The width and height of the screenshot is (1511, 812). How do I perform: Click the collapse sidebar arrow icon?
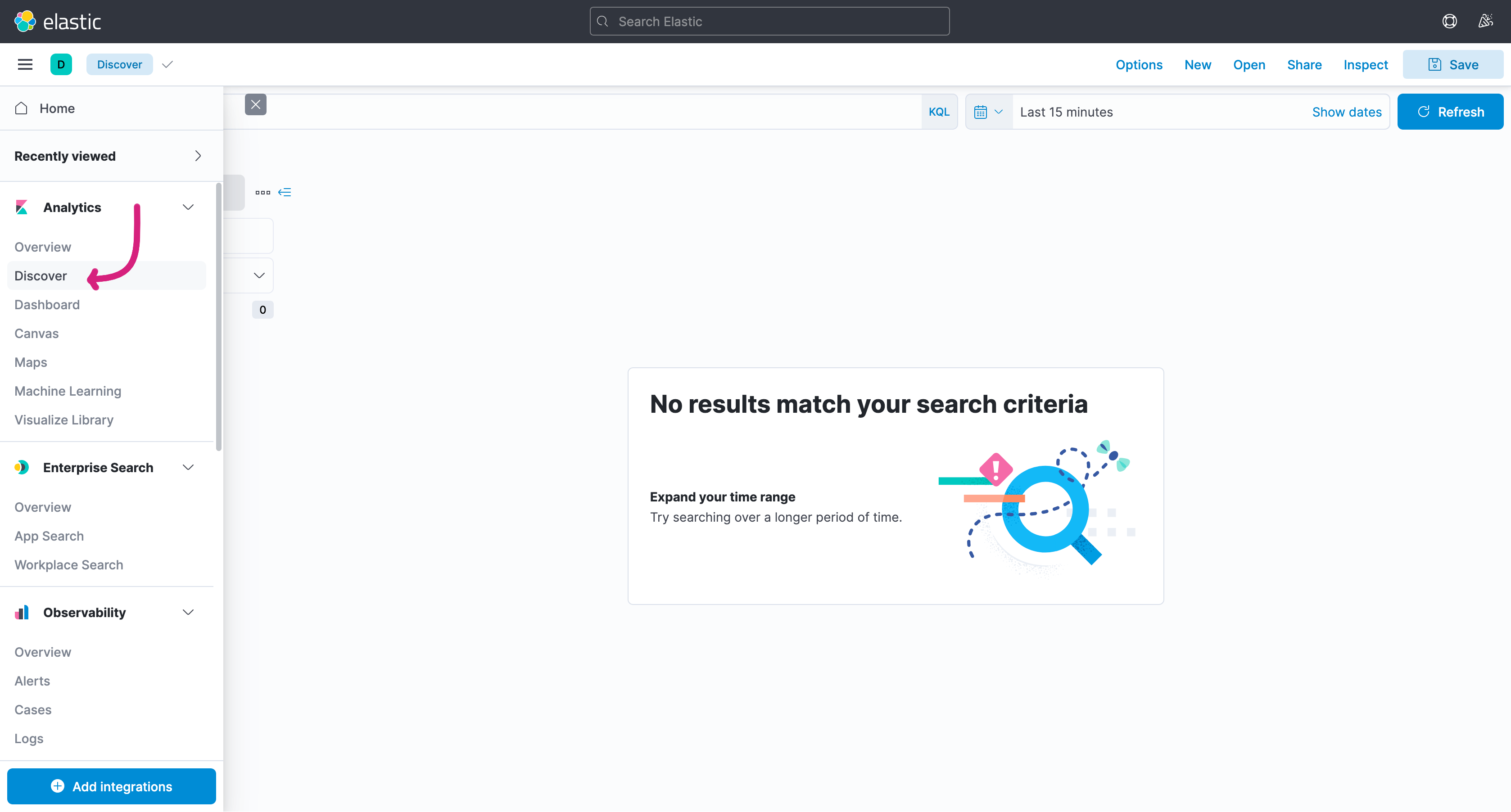pyautogui.click(x=285, y=192)
